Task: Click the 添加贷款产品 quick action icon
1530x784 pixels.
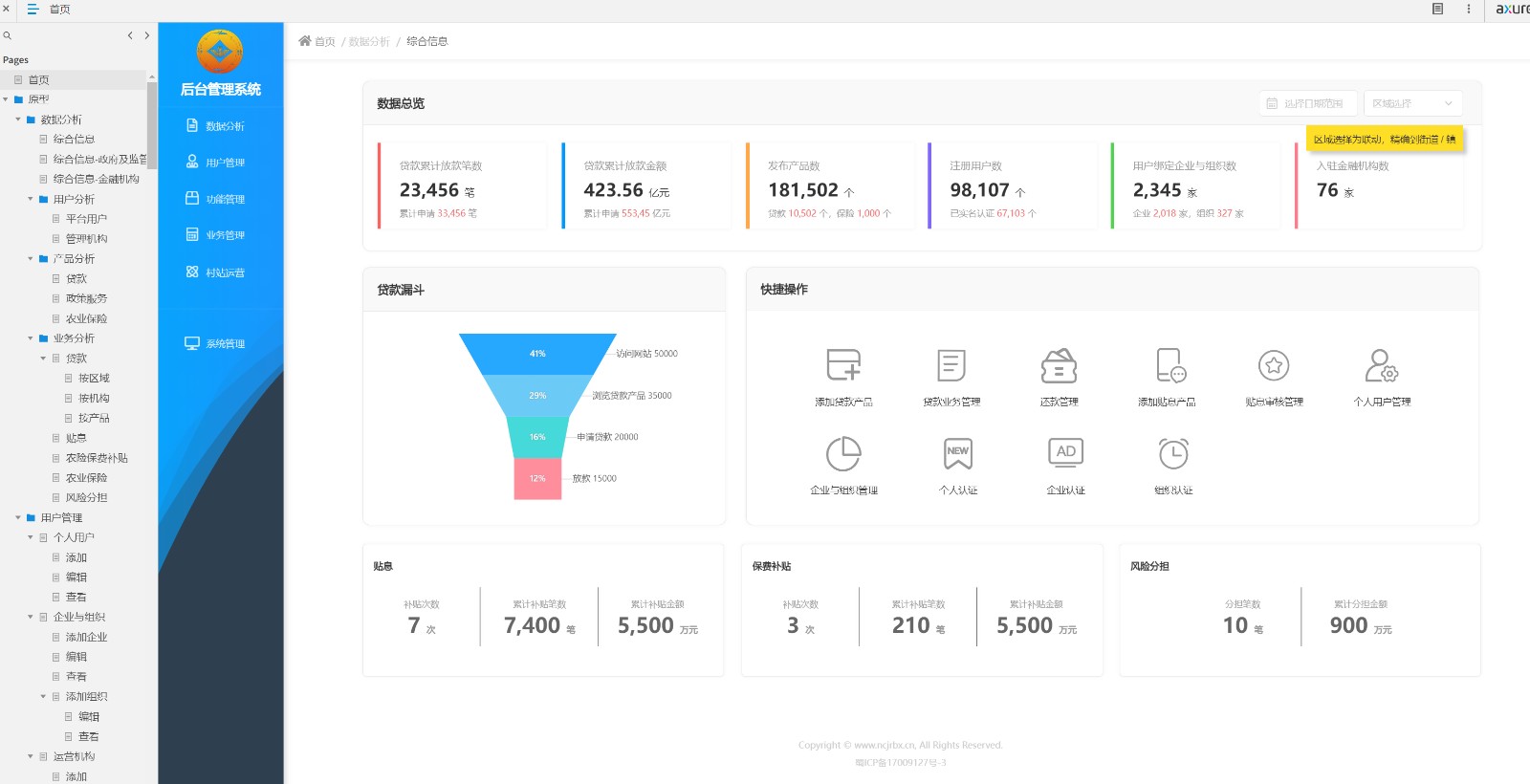Action: (843, 365)
